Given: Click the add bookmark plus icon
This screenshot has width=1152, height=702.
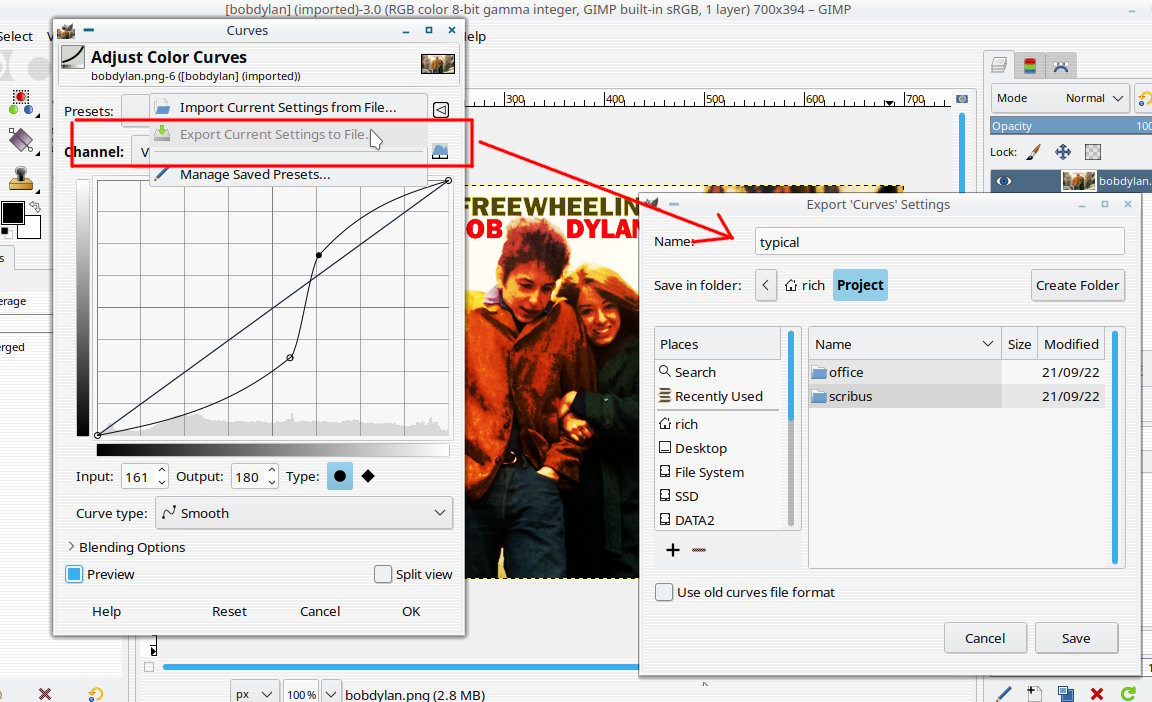Looking at the screenshot, I should tap(672, 550).
